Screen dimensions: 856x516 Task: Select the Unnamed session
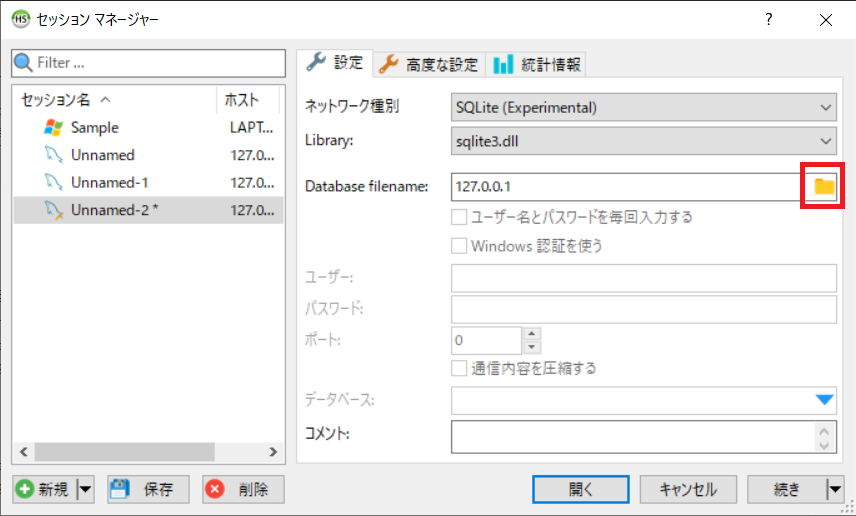tap(148, 155)
